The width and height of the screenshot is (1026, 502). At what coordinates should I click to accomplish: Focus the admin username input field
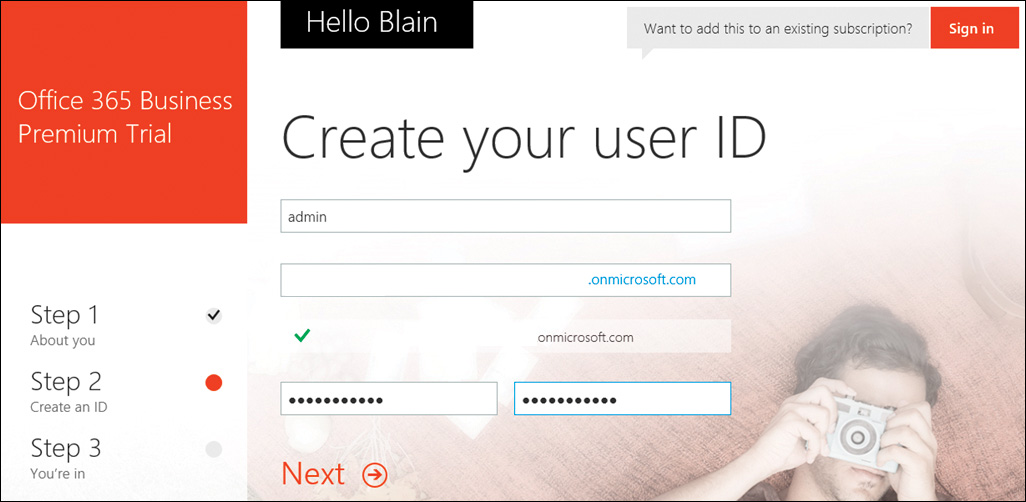coord(505,216)
